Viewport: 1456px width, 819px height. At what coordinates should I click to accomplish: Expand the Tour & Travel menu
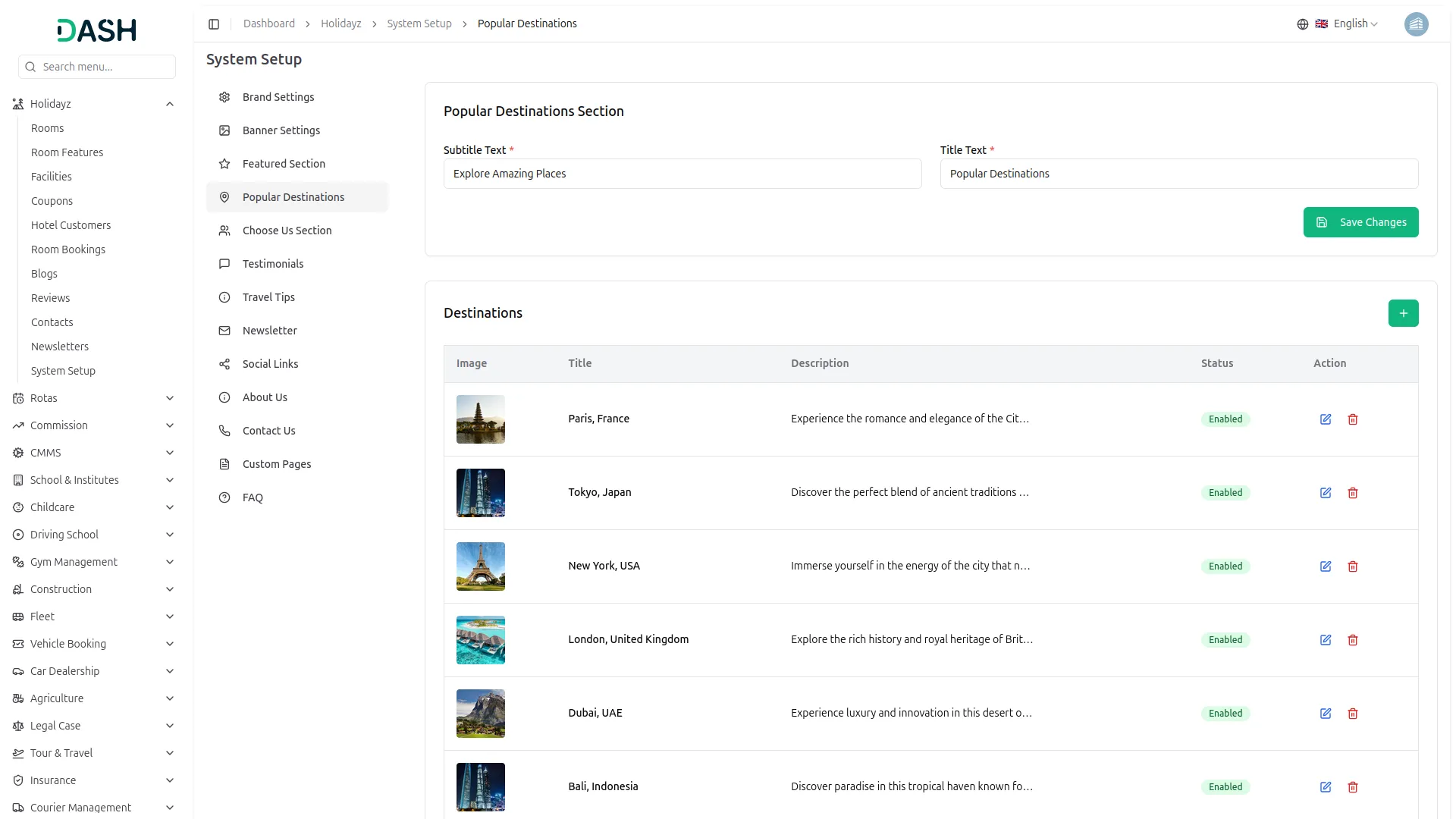pos(170,753)
